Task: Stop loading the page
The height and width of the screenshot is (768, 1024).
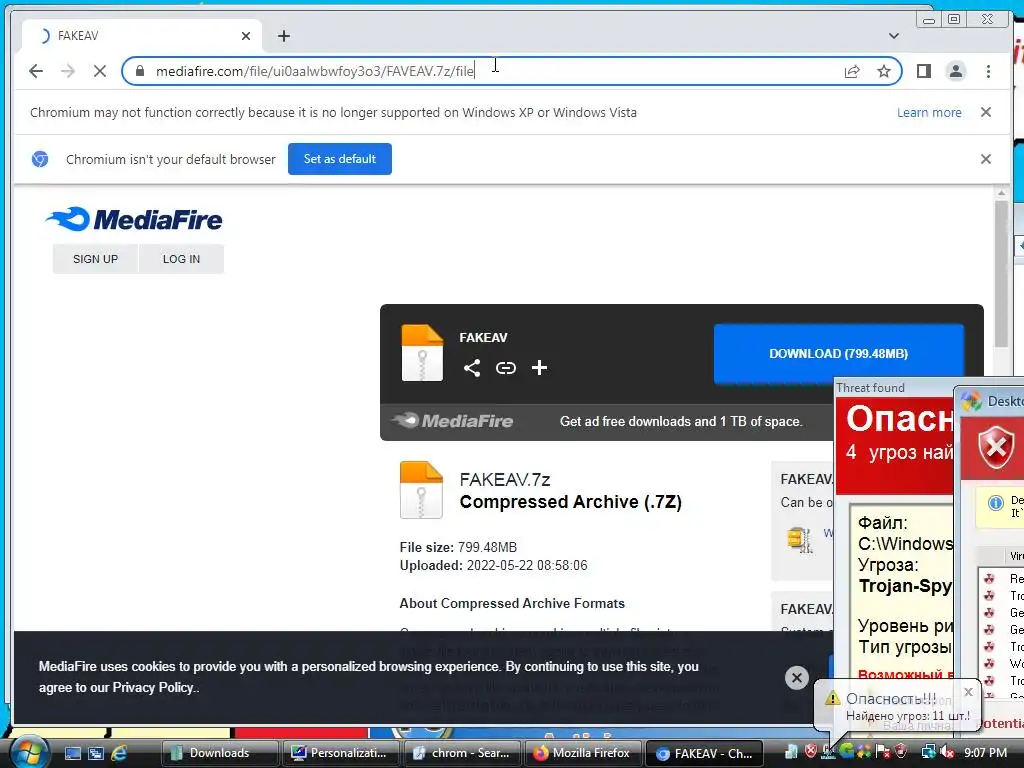Action: tap(100, 71)
